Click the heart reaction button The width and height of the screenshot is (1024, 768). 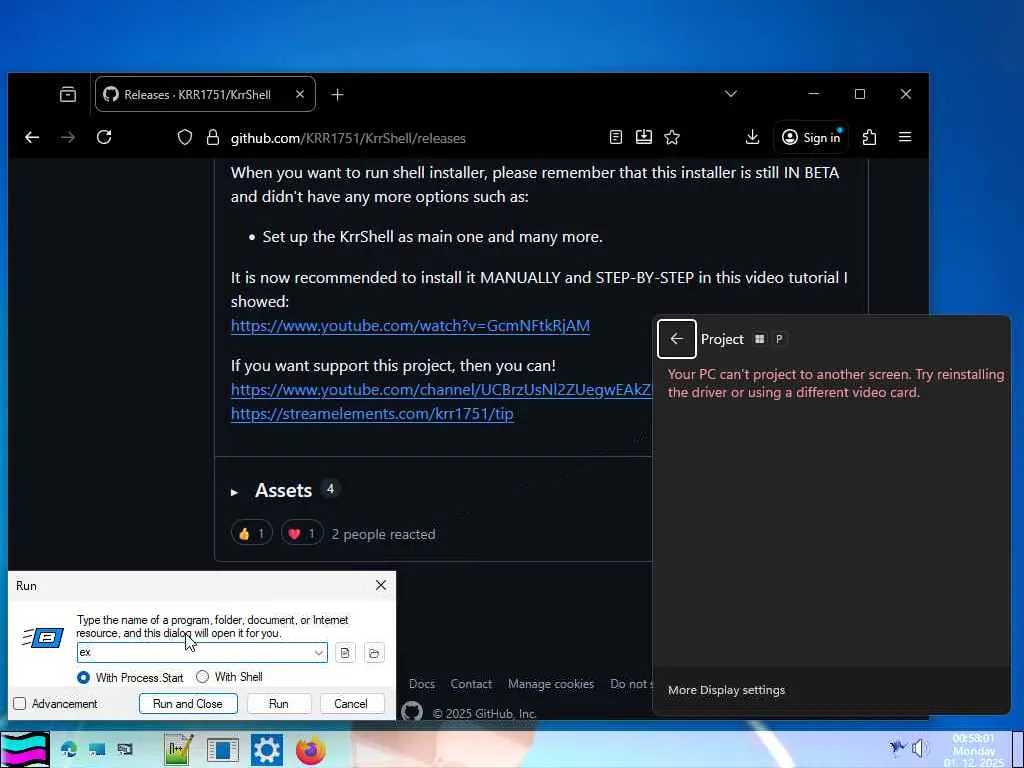coord(302,534)
